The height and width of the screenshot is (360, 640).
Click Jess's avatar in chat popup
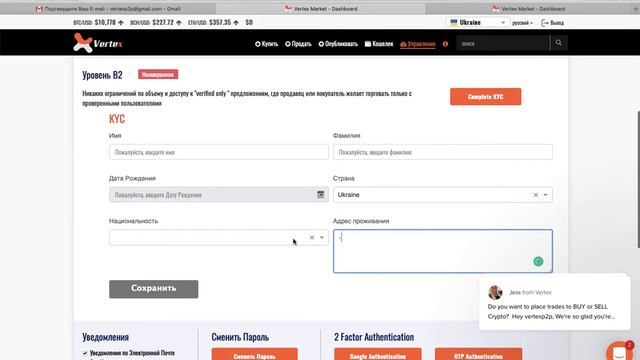(x=495, y=292)
